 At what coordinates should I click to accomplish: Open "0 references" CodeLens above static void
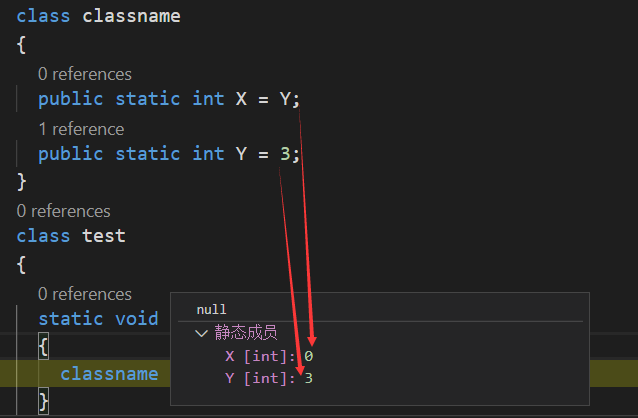[x=85, y=294]
